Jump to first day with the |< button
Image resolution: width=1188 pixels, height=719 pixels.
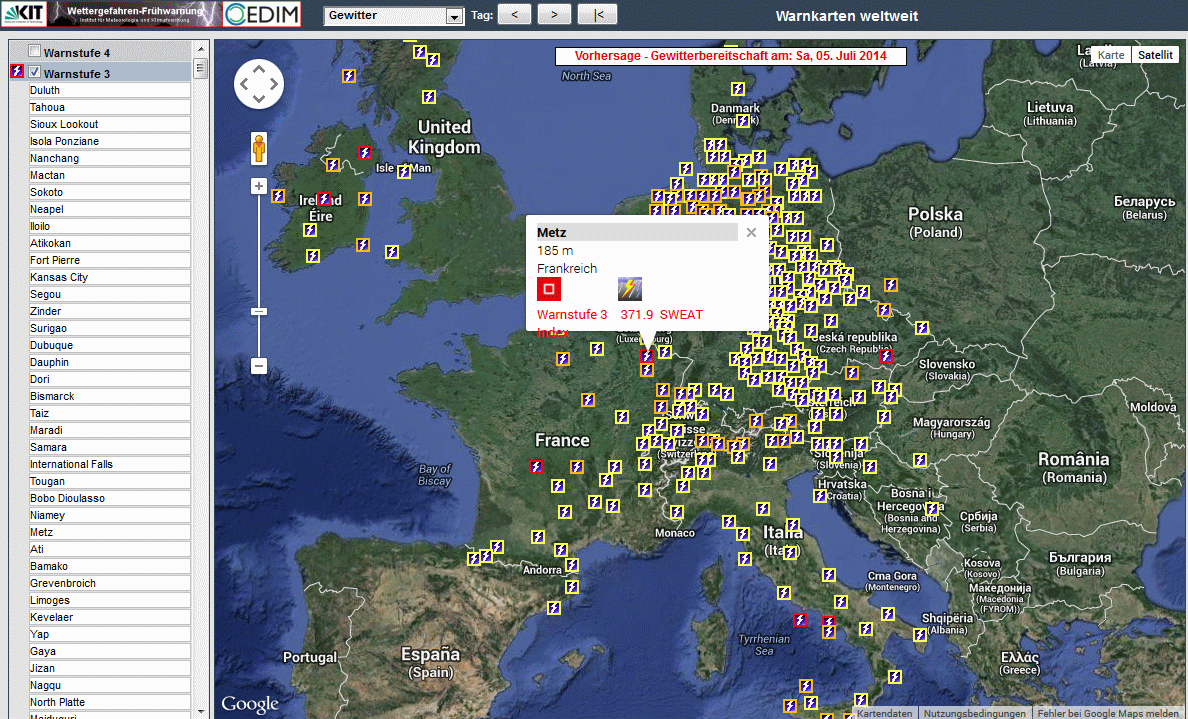(x=597, y=14)
